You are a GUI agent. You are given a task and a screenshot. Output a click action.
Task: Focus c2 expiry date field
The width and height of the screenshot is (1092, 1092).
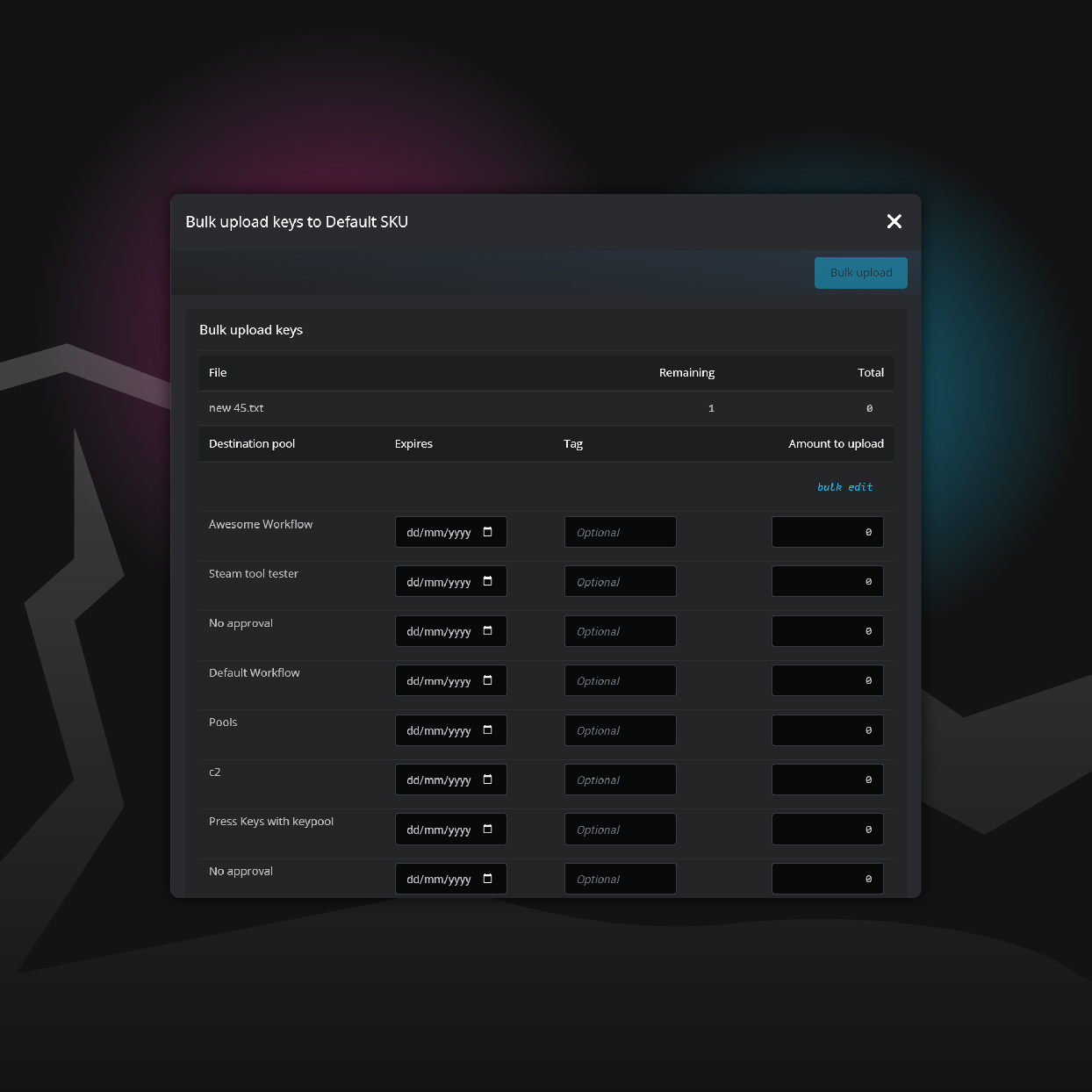[451, 779]
